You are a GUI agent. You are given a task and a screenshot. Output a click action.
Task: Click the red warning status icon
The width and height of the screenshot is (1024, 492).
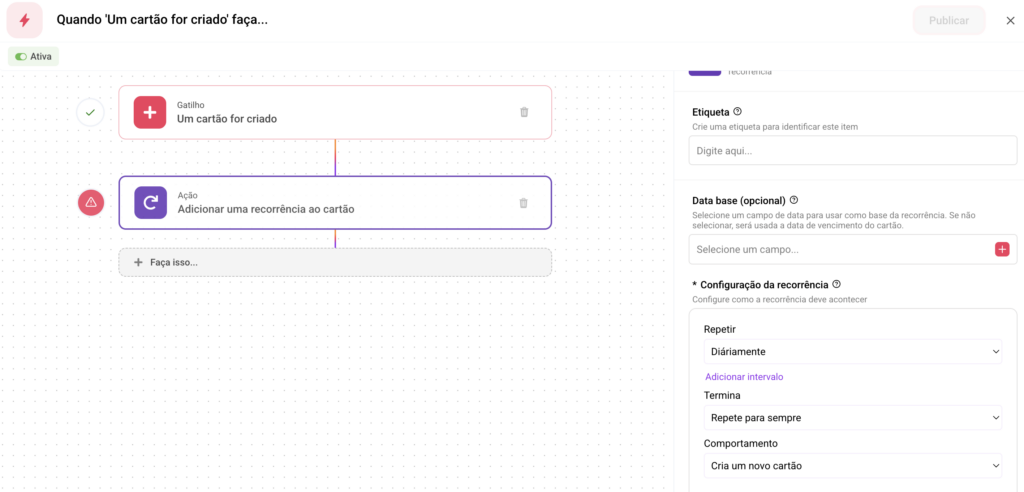91,203
